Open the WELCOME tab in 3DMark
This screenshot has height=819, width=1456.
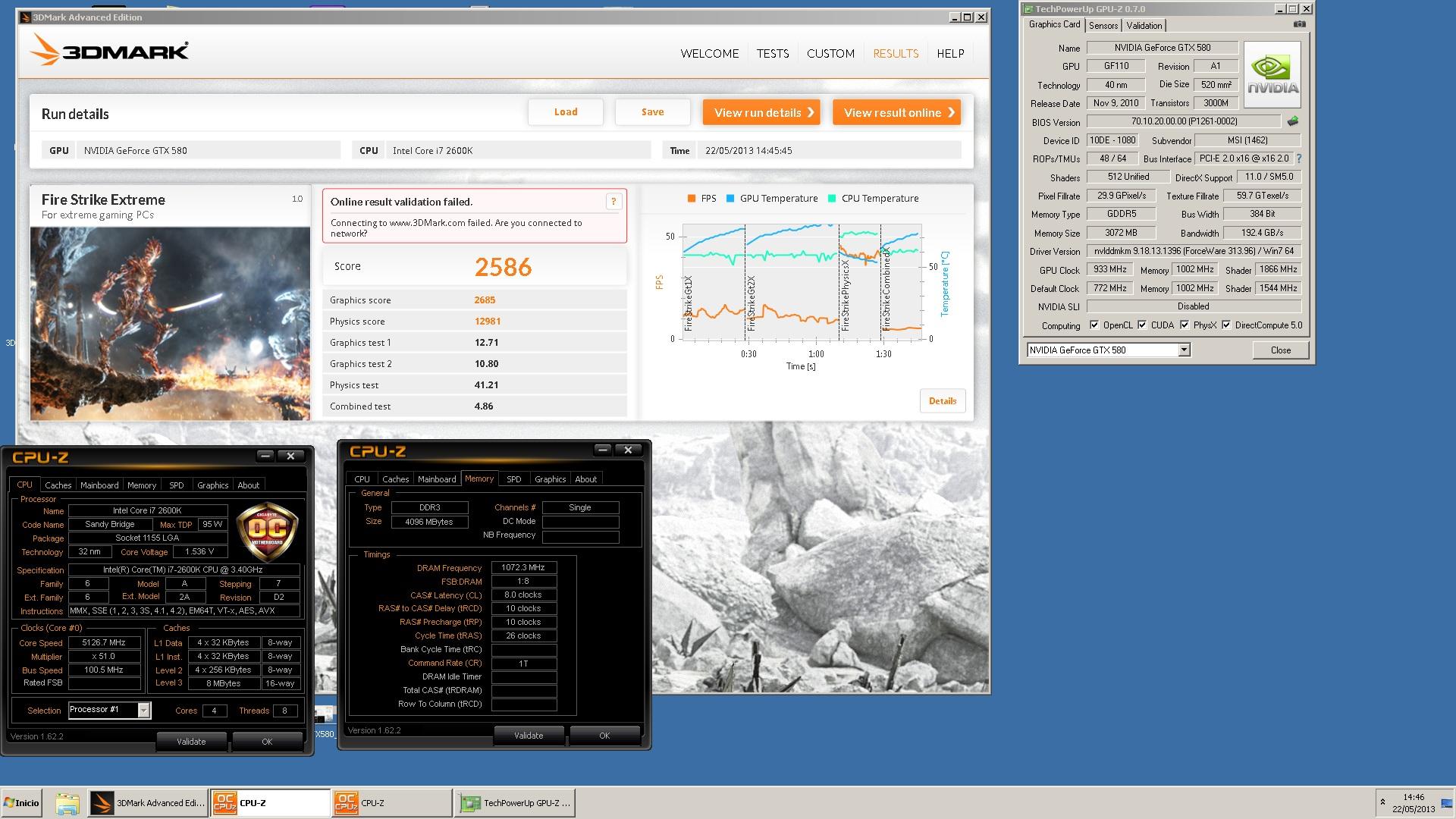(x=709, y=53)
